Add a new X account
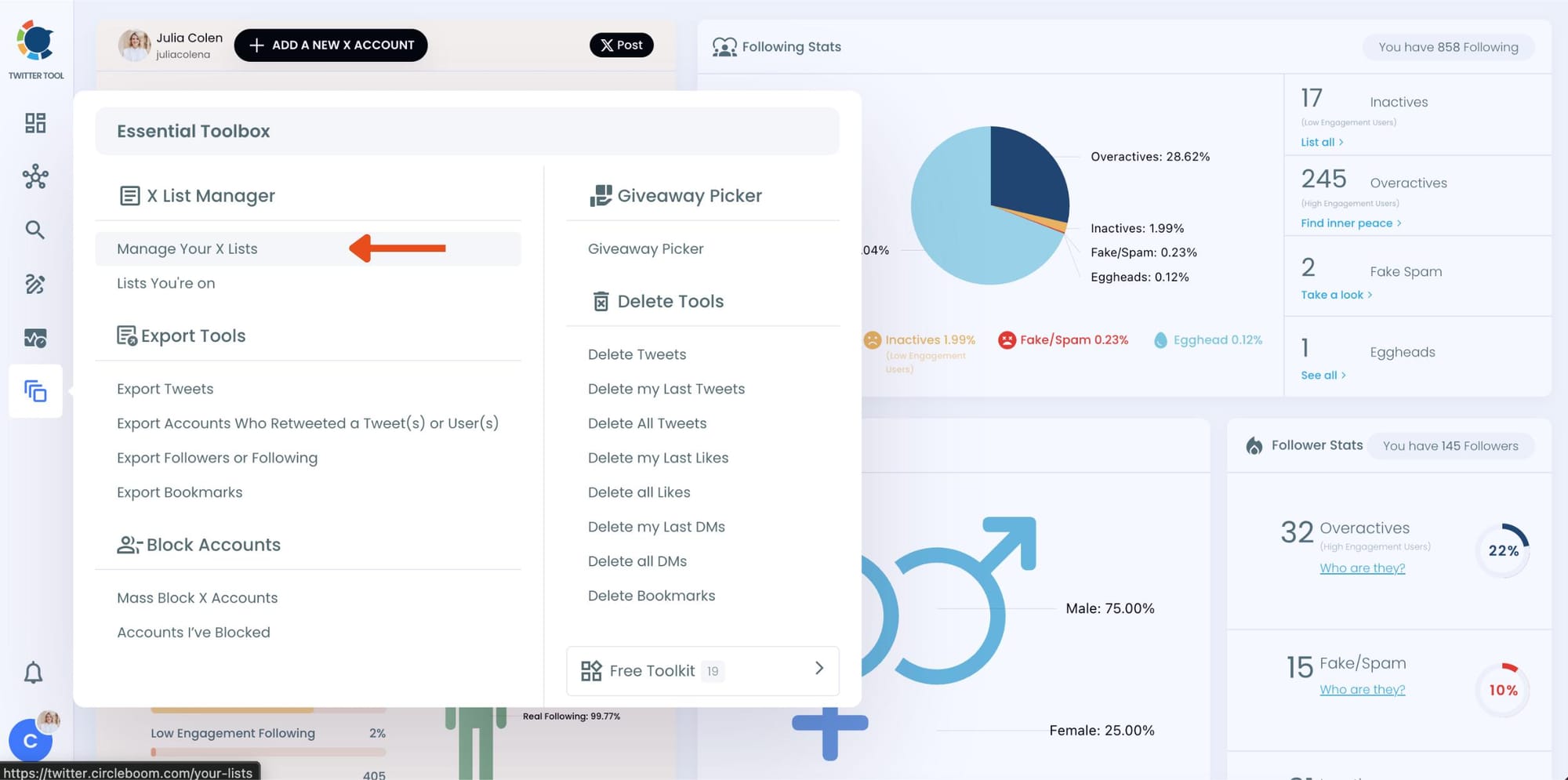 point(331,45)
